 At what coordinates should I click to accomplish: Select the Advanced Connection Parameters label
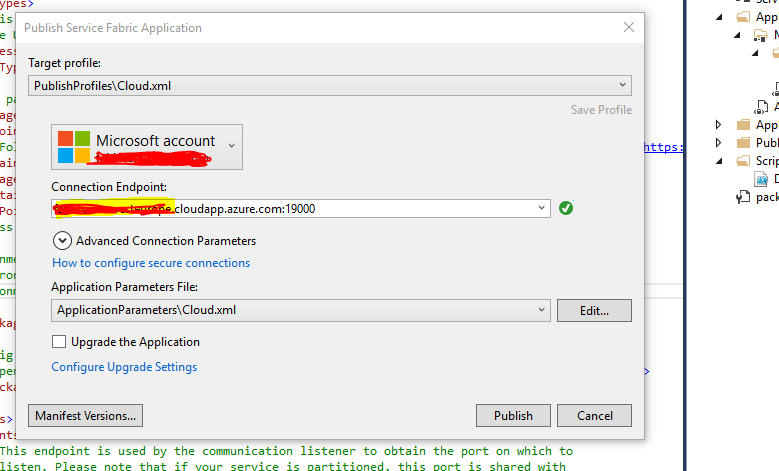coord(166,241)
